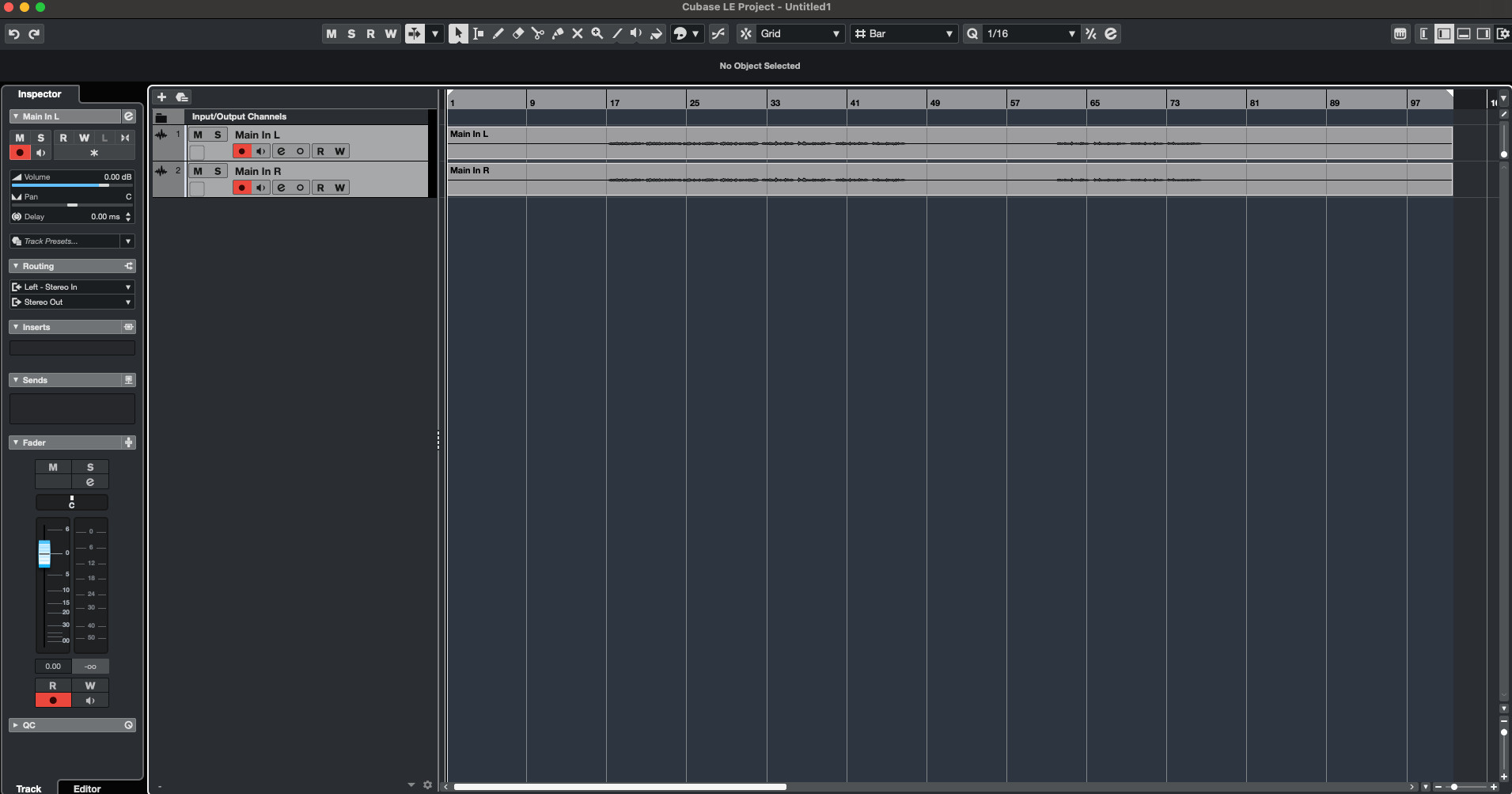Switch to the Editor tab
The width and height of the screenshot is (1512, 794).
[x=87, y=788]
